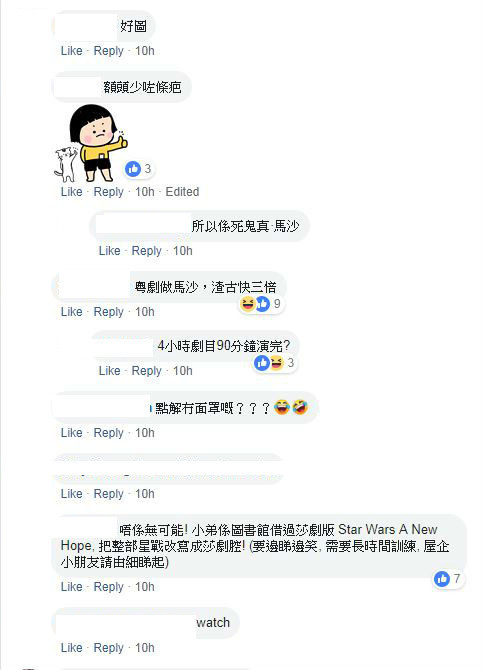Like the watch comment

coord(71,648)
